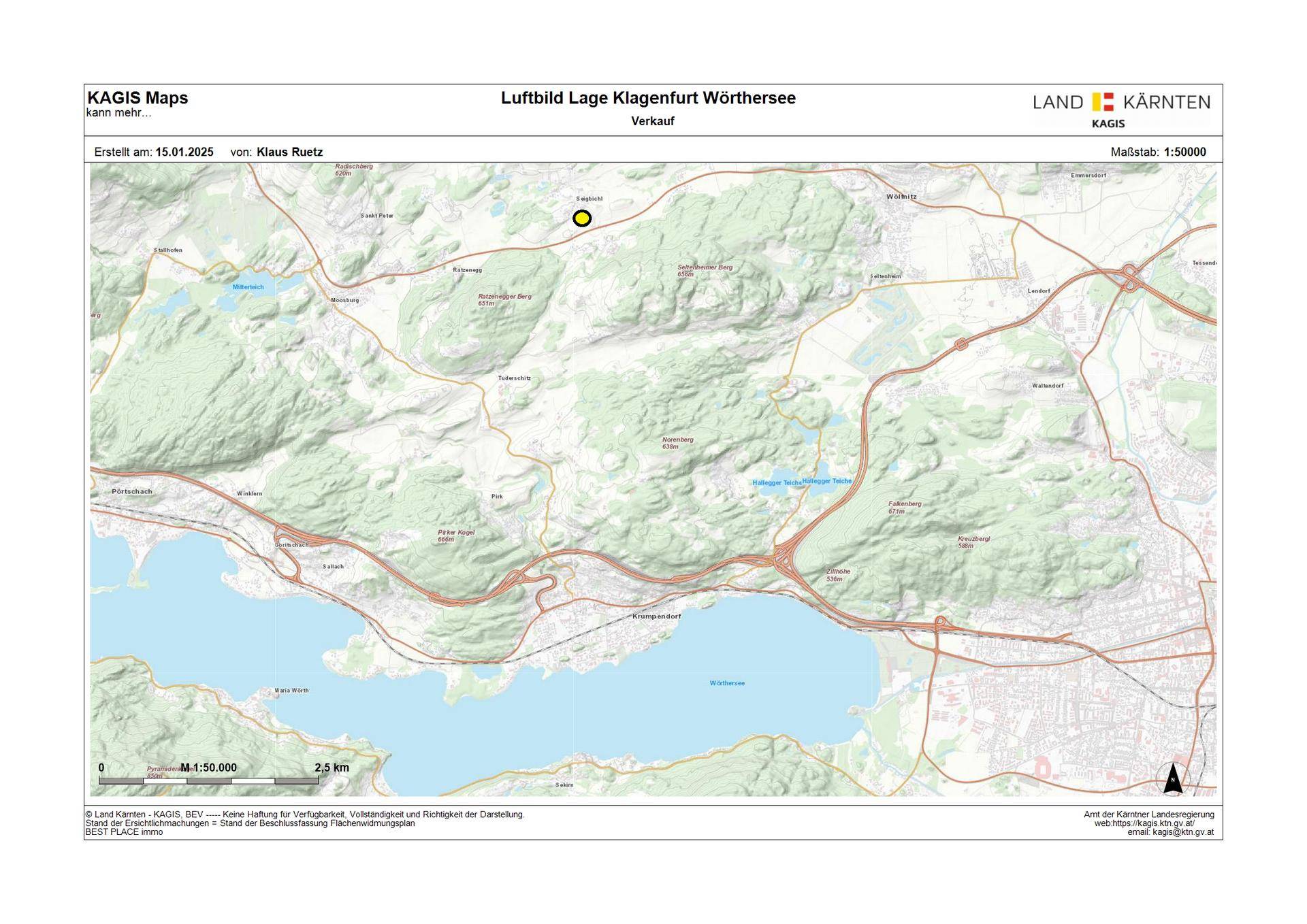Click the KAGIS Maps title

coord(138,98)
